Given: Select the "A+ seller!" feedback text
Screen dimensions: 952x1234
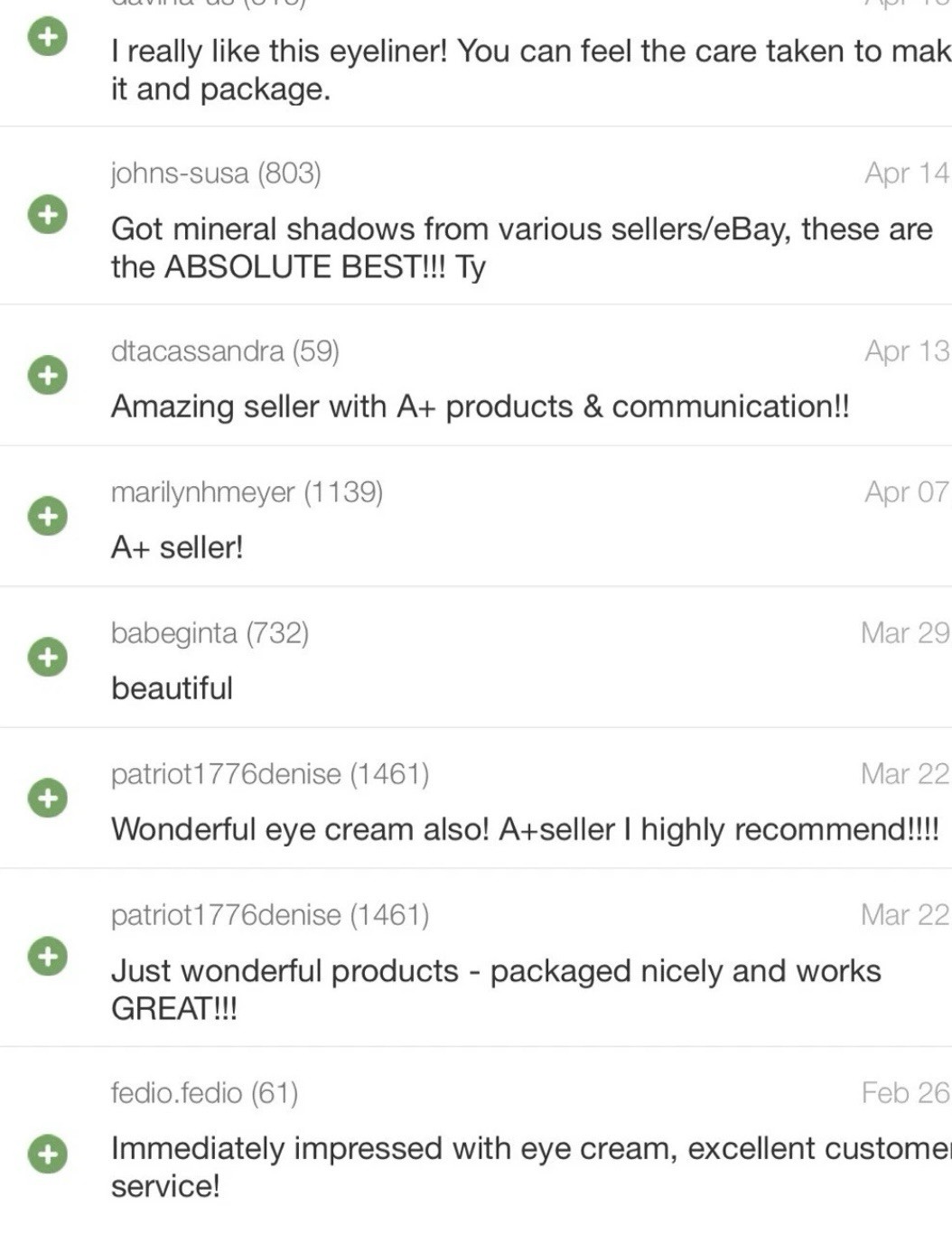Looking at the screenshot, I should coord(177,547).
